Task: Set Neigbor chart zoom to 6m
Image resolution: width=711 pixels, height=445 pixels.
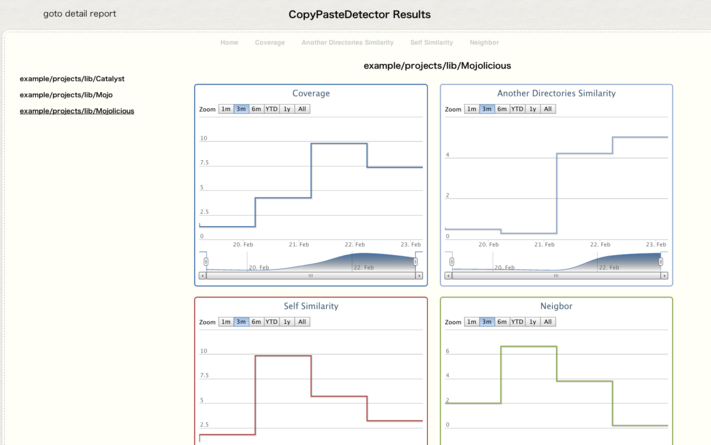Action: coord(502,322)
